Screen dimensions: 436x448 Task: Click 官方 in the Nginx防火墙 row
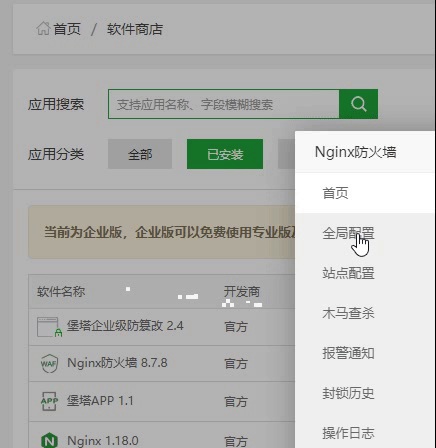[236, 364]
